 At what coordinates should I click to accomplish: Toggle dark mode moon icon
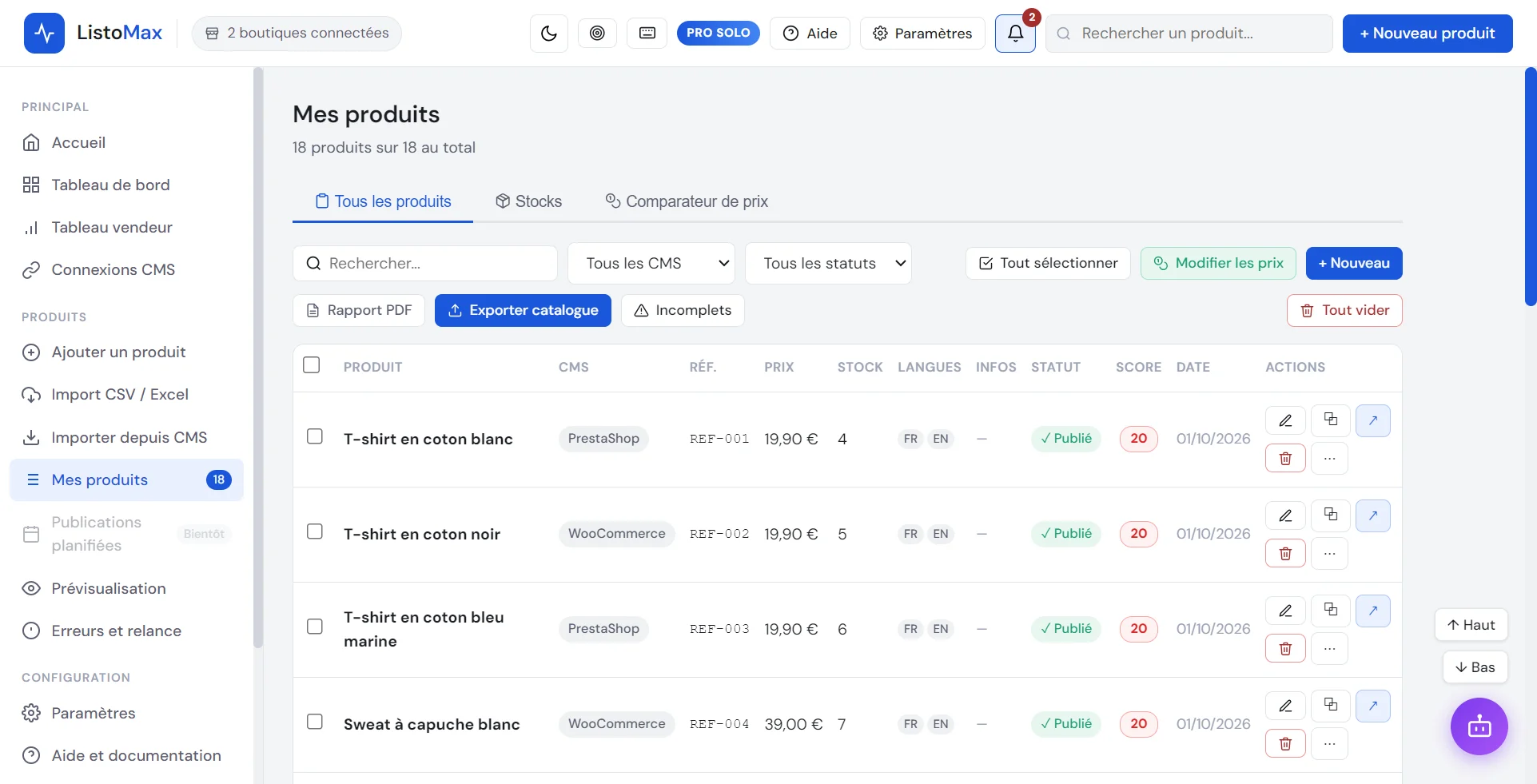point(549,34)
